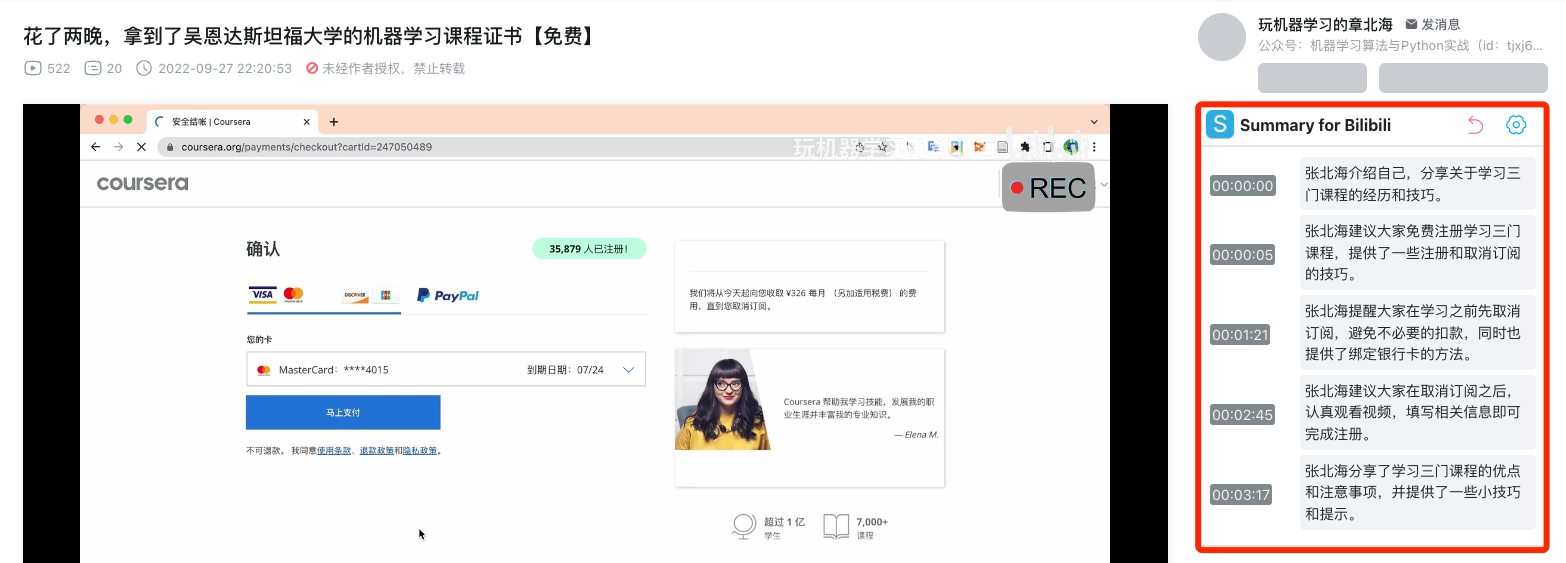
Task: Click the blue S logo of Summary for Bilibili
Action: click(1220, 125)
